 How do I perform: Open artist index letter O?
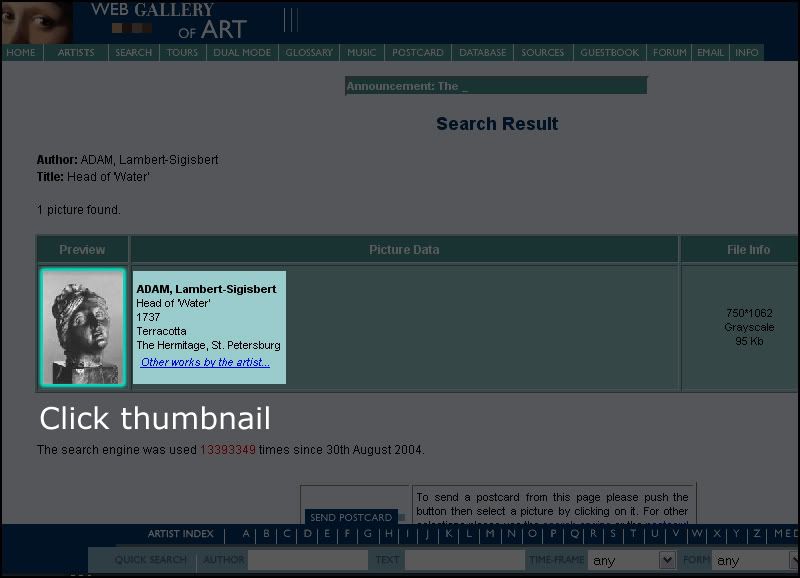coord(532,534)
